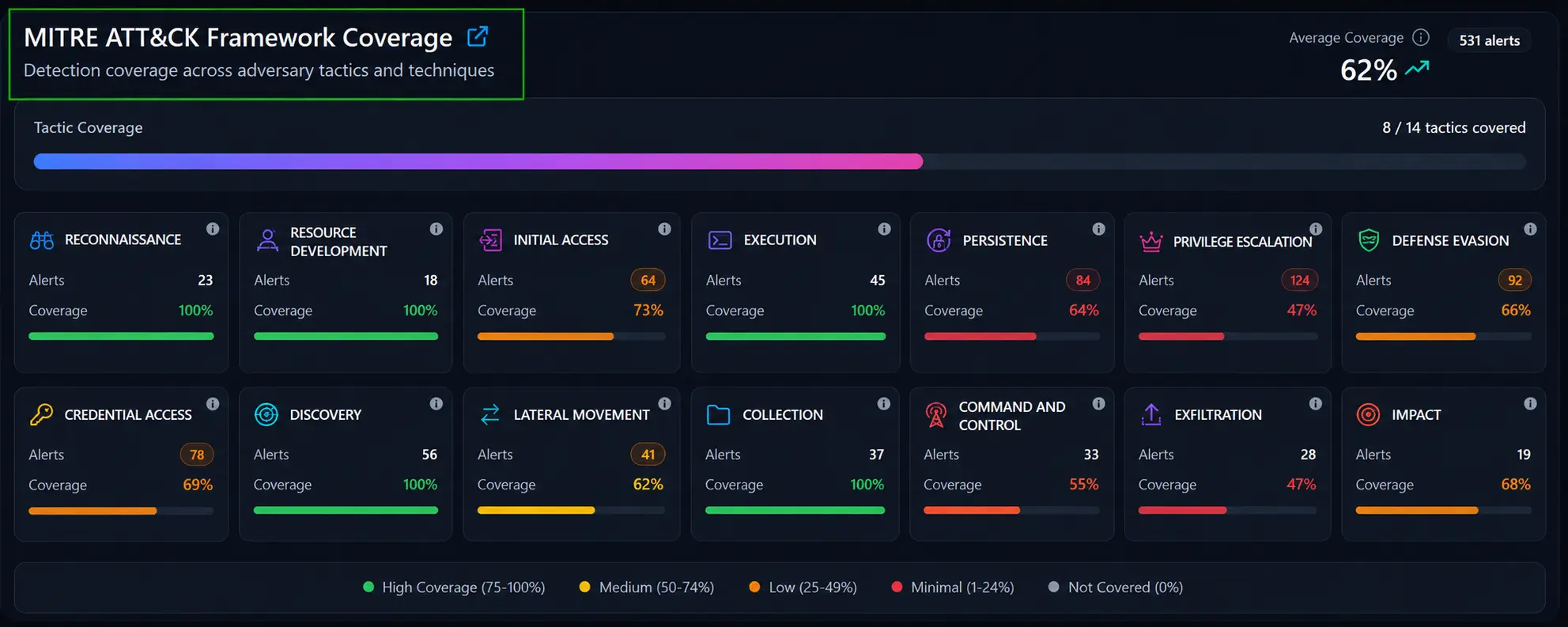Click the gray Not Covered legend dot

pyautogui.click(x=1054, y=587)
